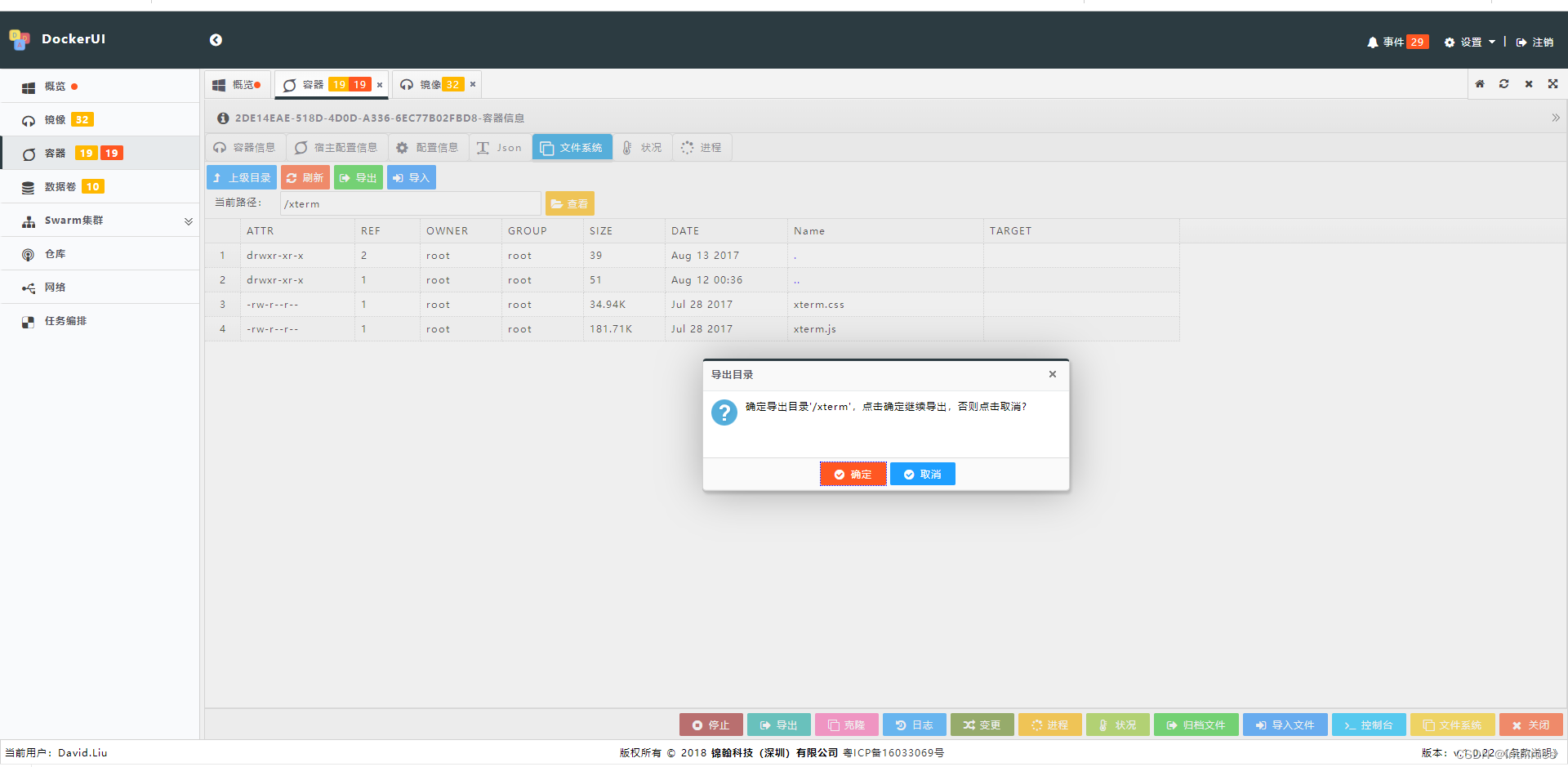Click the 导入 button in file toolbar

412,177
